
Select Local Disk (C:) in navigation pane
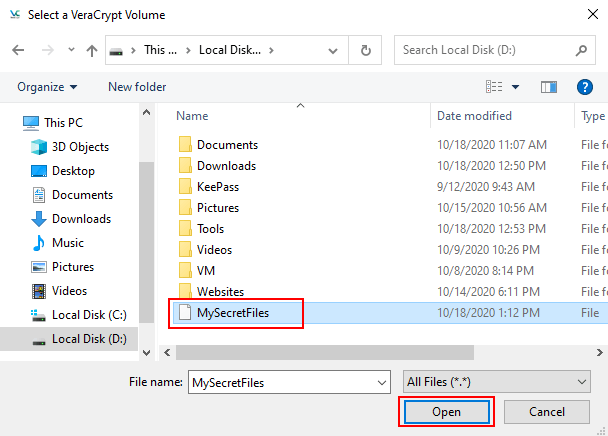coord(79,315)
